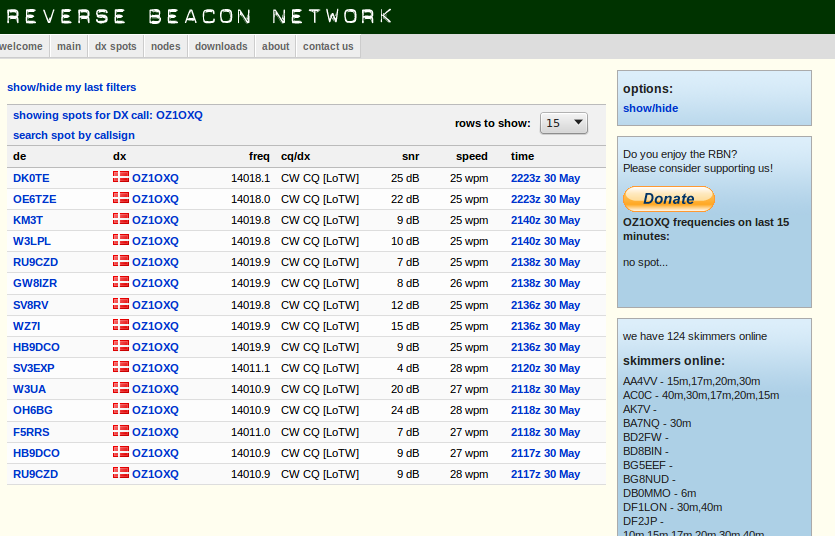The image size is (835, 536).
Task: Click the Denmark flag in the W3LPL row
Action: point(121,240)
